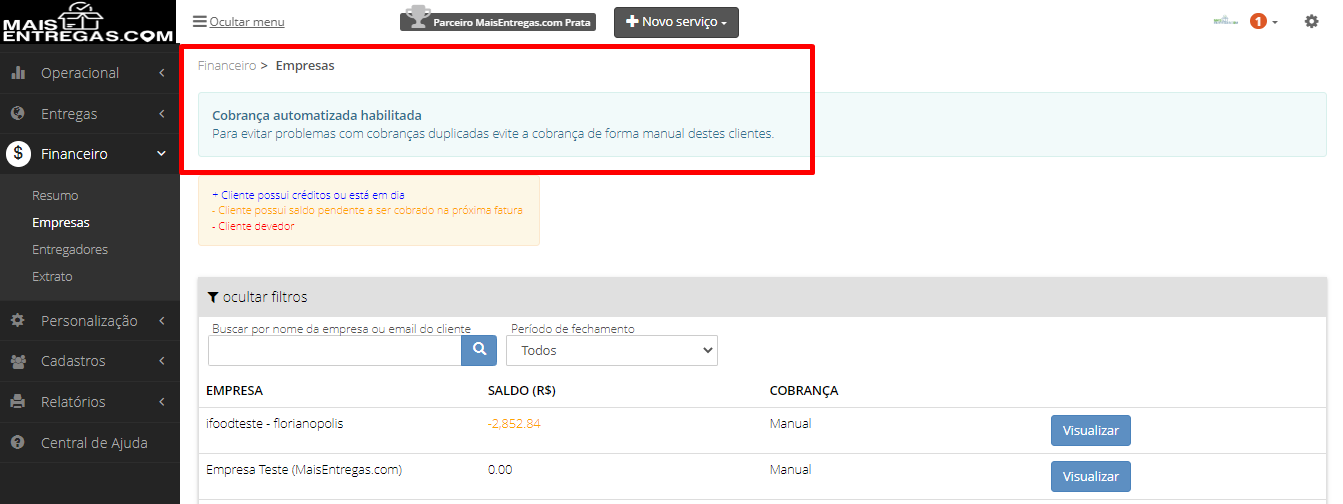This screenshot has width=1343, height=504.
Task: Click Manual in Empresa Teste row
Action: (790, 469)
